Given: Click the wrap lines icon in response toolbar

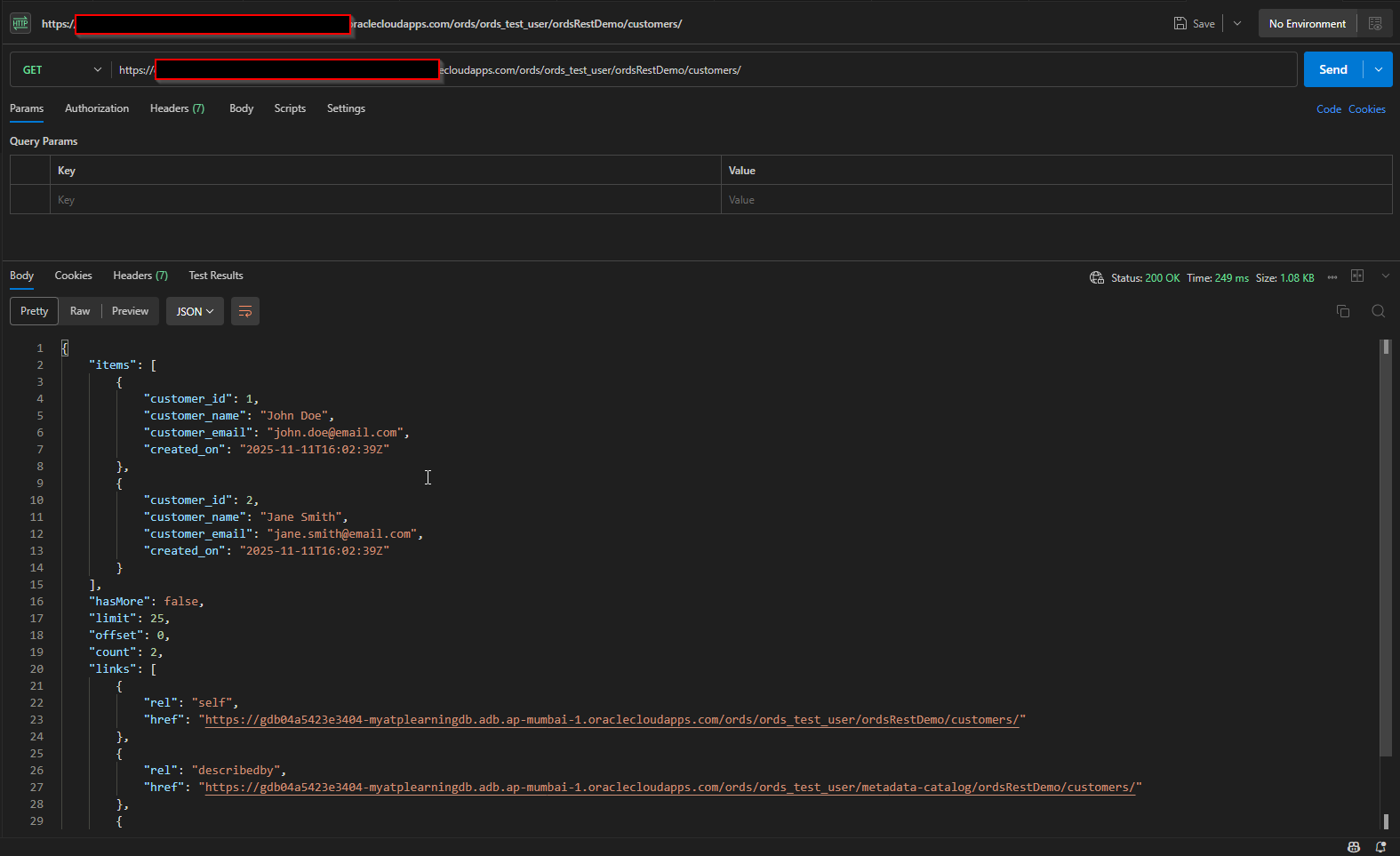Looking at the screenshot, I should 245,311.
